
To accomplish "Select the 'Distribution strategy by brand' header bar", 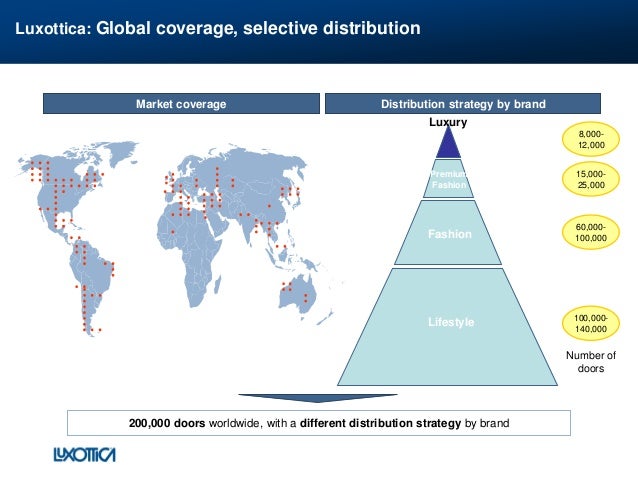I will point(463,104).
